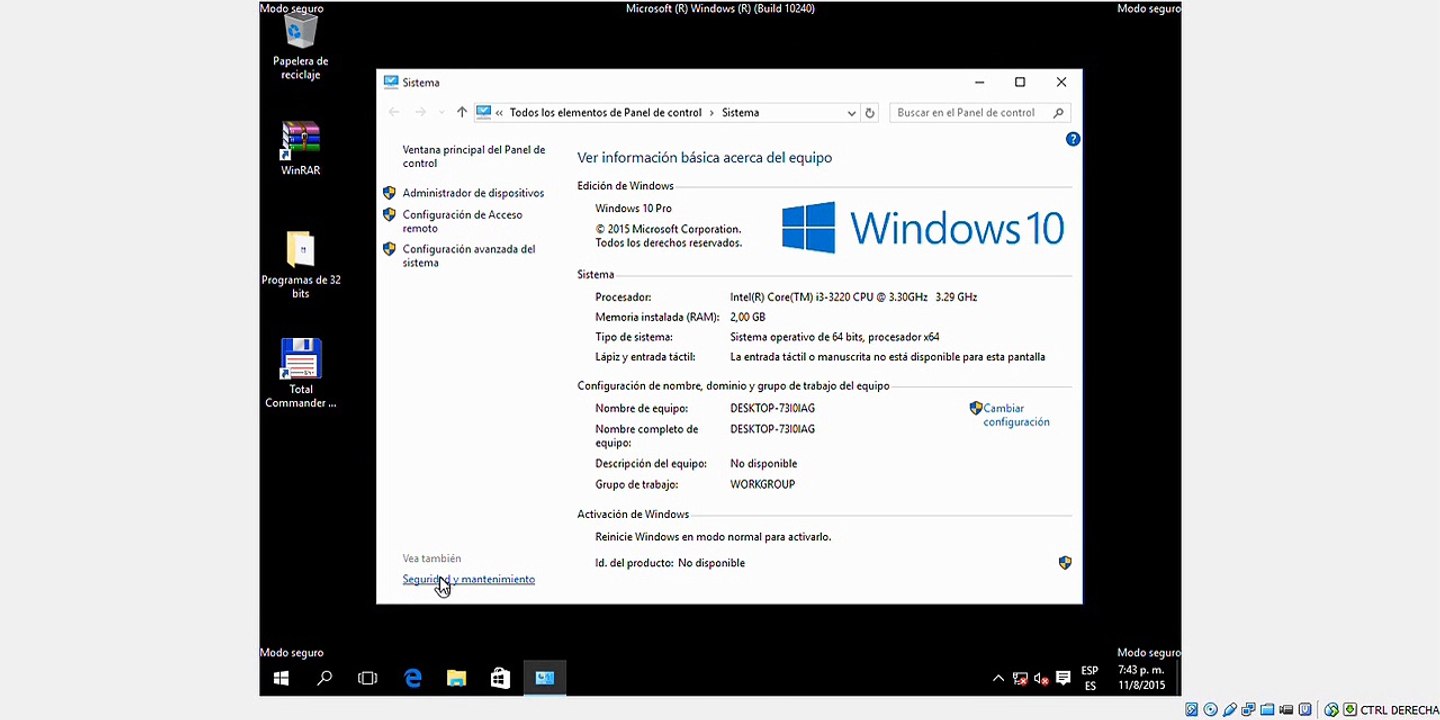
Task: Click the VirtualBox network status icon
Action: [x=1248, y=710]
